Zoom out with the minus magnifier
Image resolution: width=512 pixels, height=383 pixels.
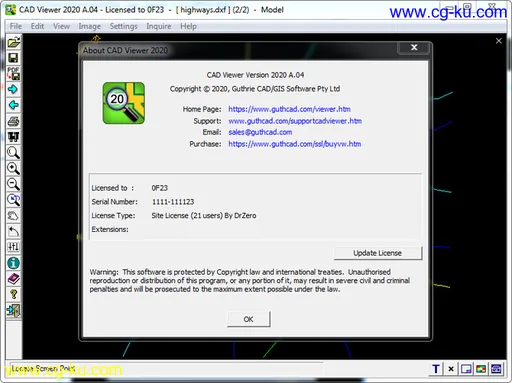13,184
